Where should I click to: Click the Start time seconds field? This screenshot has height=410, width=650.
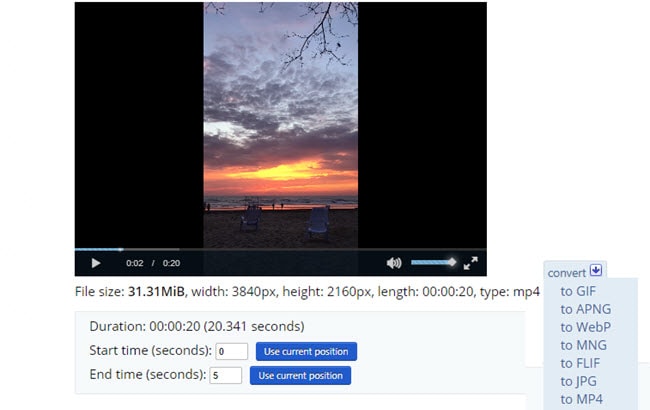click(232, 351)
